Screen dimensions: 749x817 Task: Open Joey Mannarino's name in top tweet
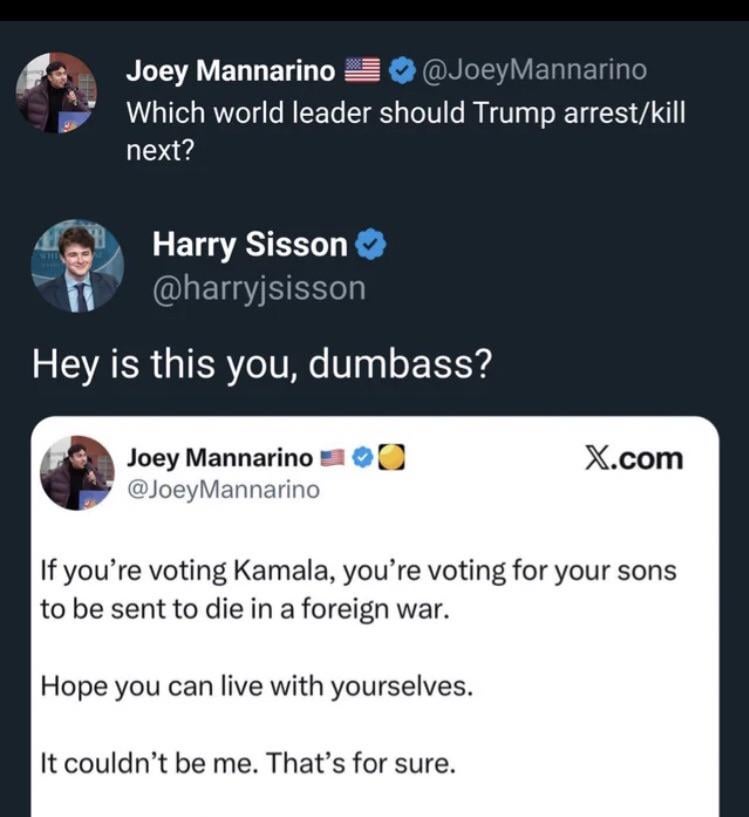tap(230, 71)
